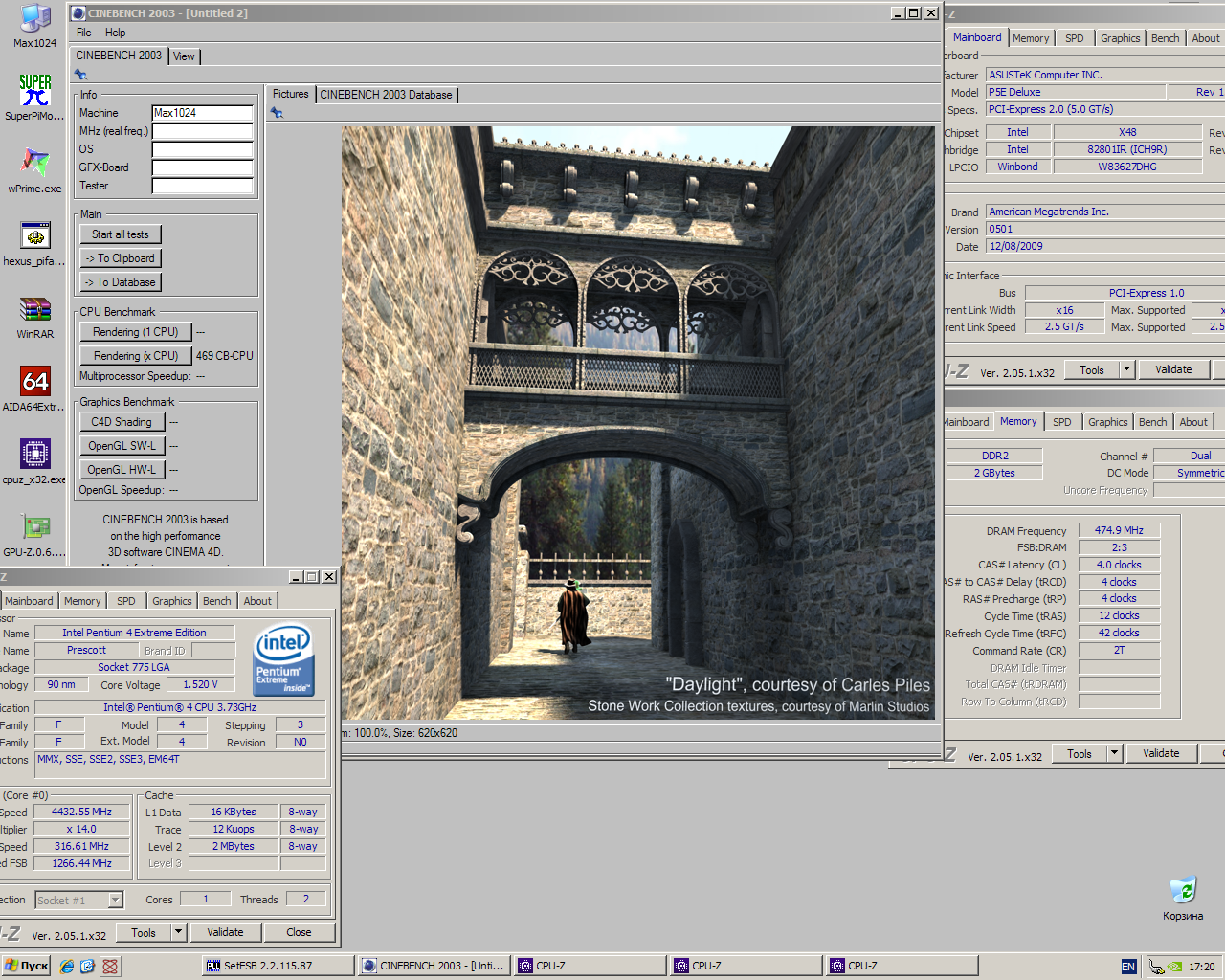Image resolution: width=1225 pixels, height=980 pixels.
Task: Click the Intel Pentium 4 Extreme Edition name
Action: tap(134, 633)
